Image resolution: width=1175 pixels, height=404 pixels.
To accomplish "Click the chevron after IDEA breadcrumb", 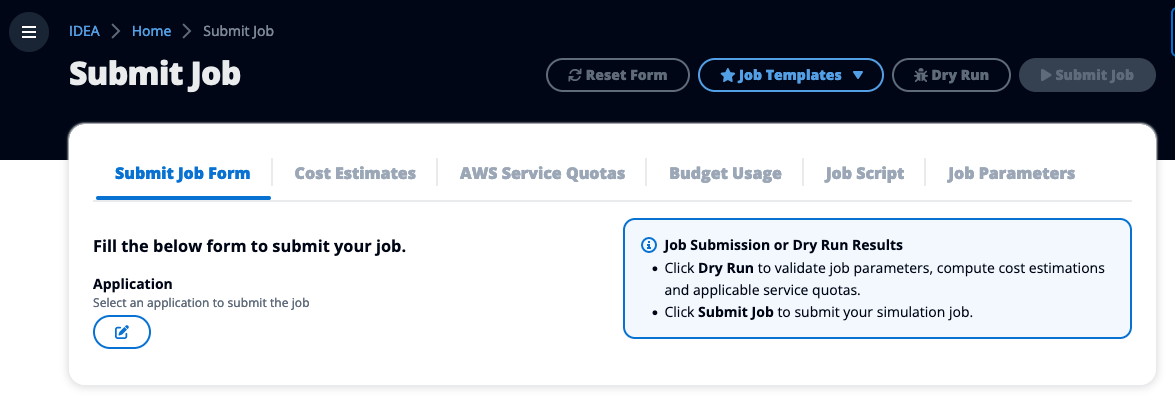I will tap(115, 31).
